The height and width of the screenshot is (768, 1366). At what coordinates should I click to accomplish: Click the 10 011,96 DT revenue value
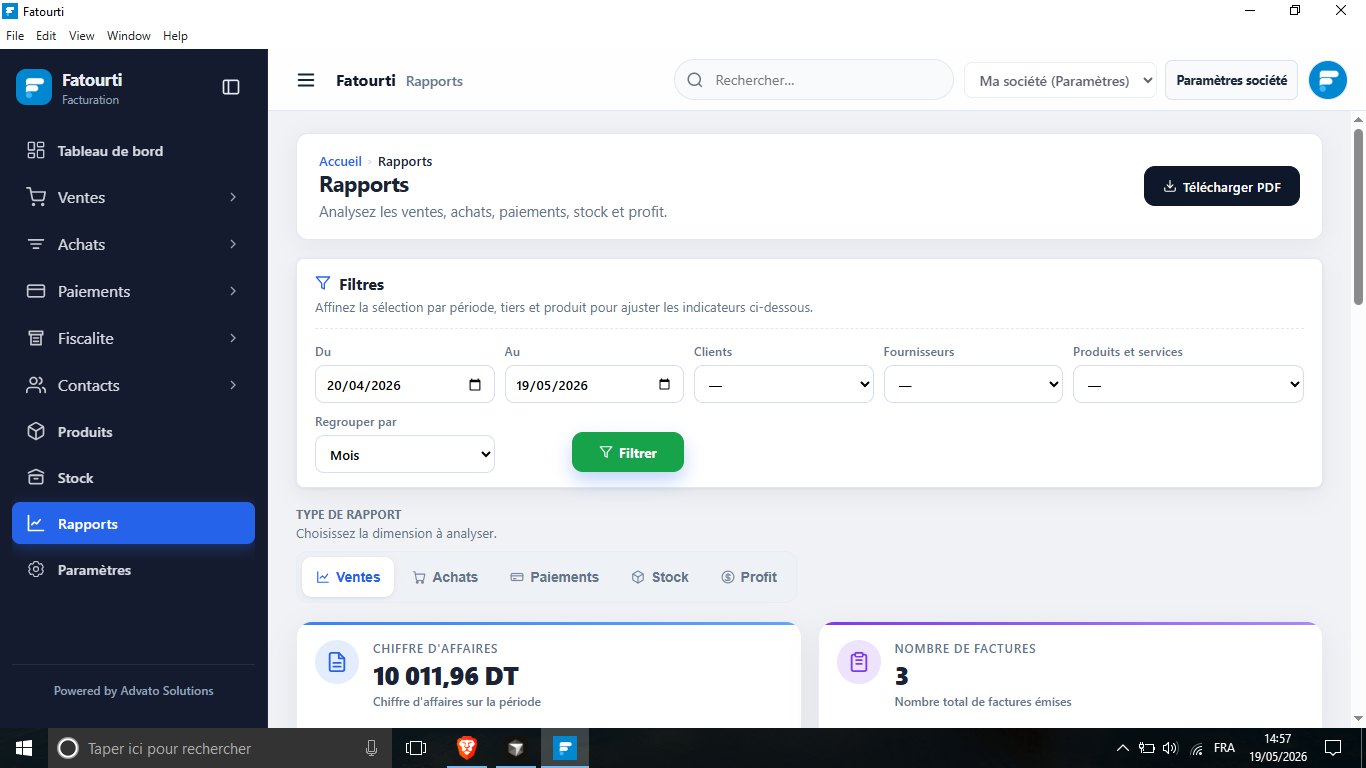coord(446,676)
